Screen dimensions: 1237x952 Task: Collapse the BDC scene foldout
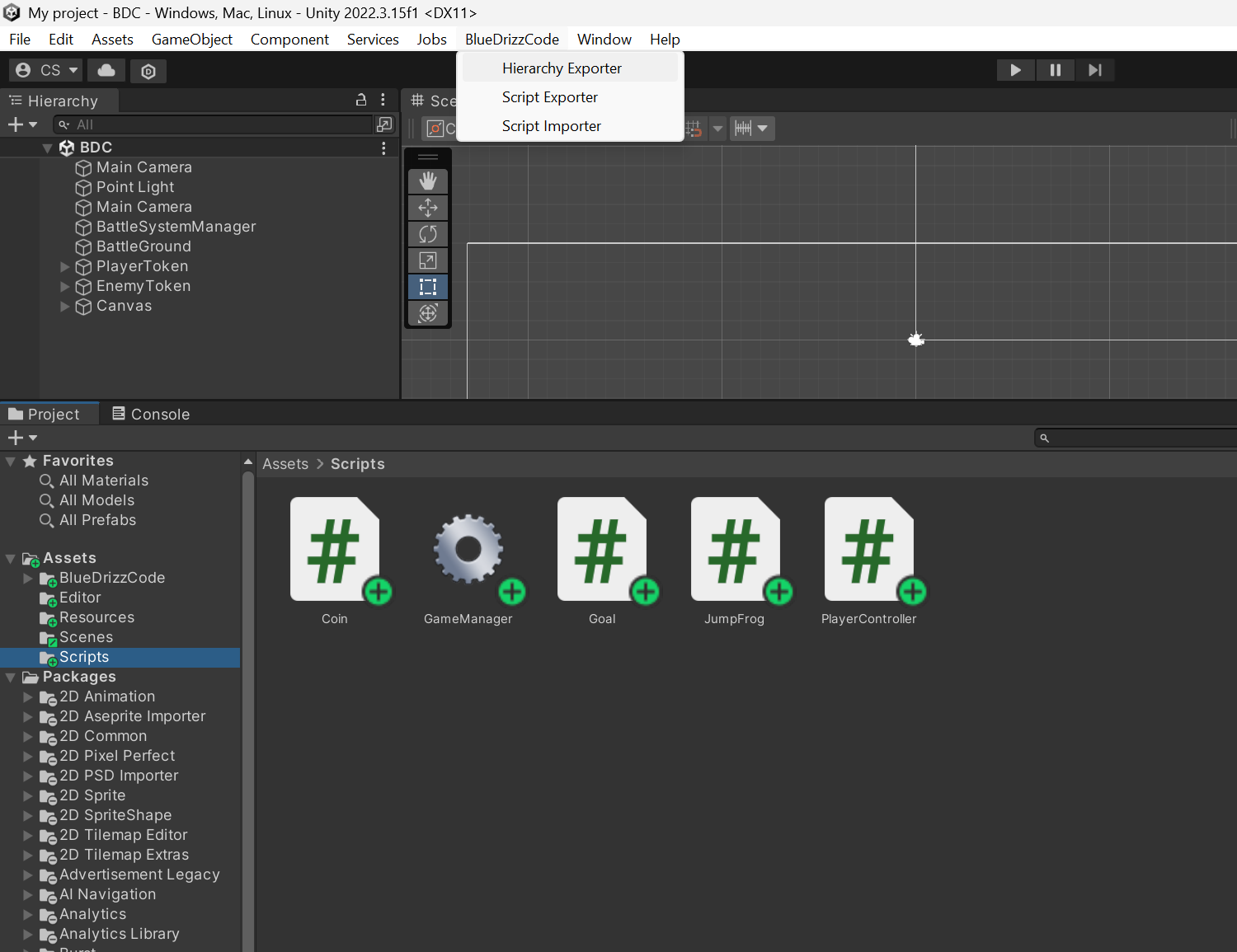click(x=47, y=148)
